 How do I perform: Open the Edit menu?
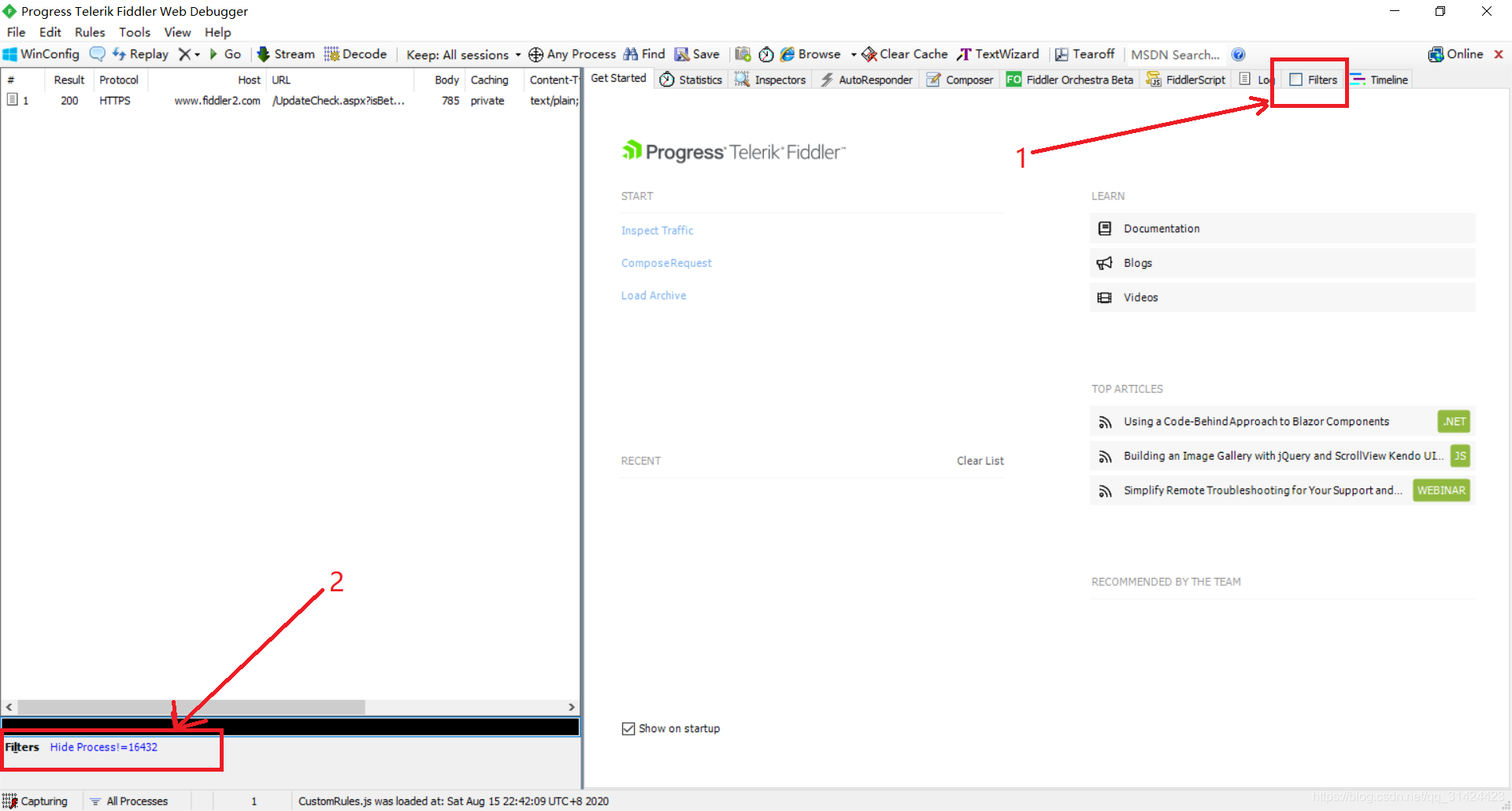pyautogui.click(x=50, y=32)
